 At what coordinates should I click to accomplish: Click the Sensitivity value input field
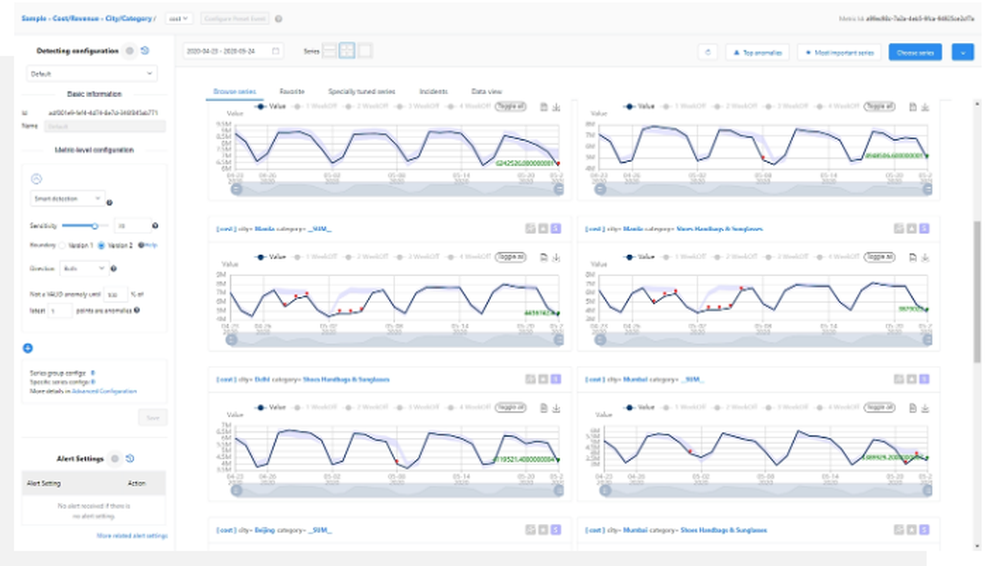(131, 226)
